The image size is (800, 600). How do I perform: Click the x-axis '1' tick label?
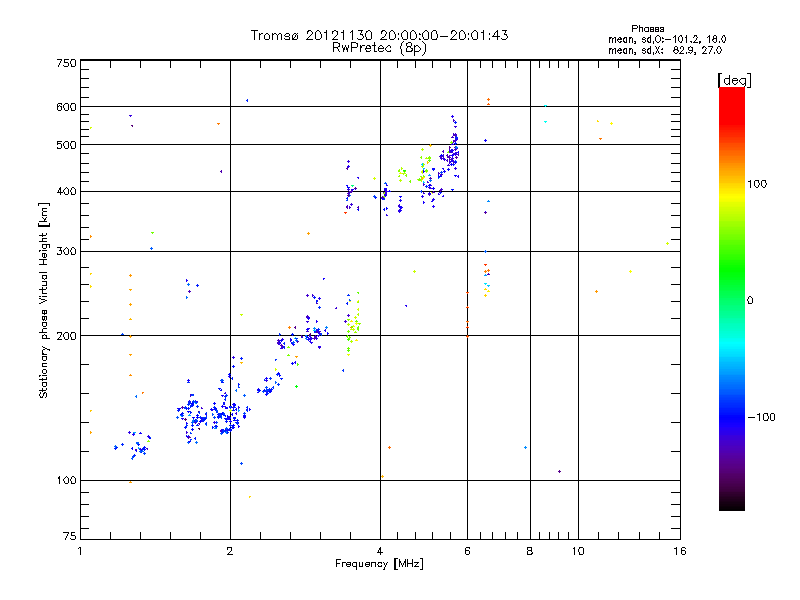point(80,551)
